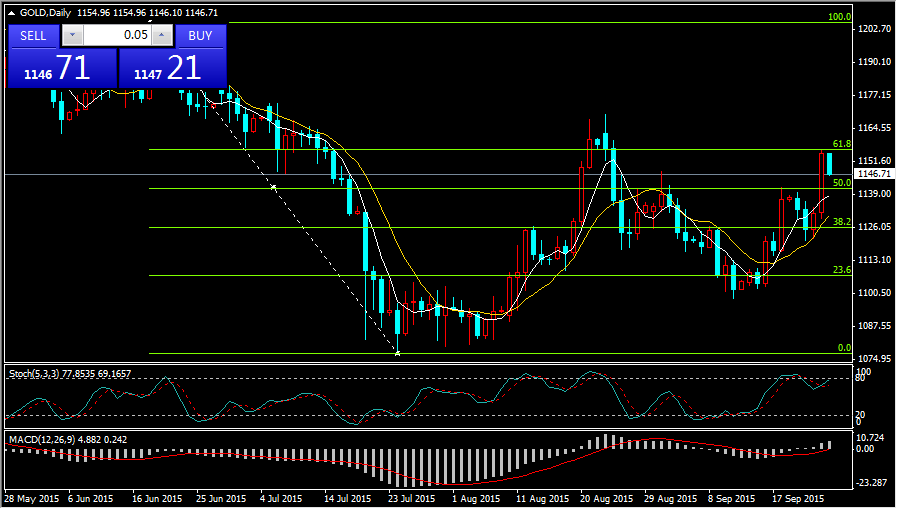Click the current price tag 1146.71

(x=874, y=174)
